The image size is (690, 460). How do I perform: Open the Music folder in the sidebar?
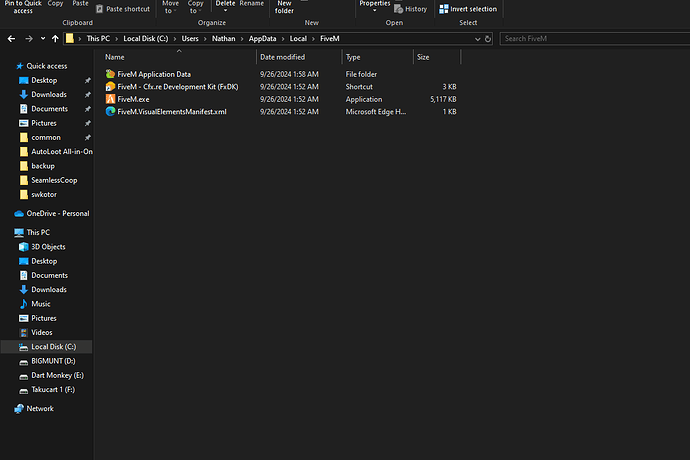coord(41,303)
